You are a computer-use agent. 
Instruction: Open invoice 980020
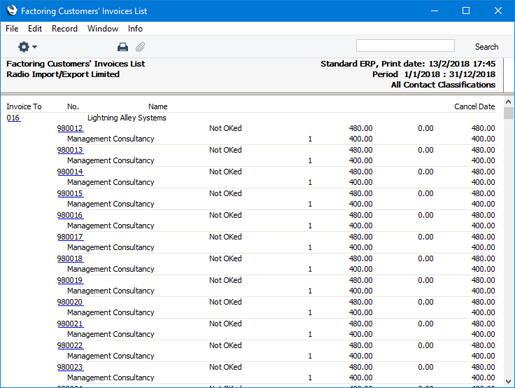pyautogui.click(x=70, y=302)
